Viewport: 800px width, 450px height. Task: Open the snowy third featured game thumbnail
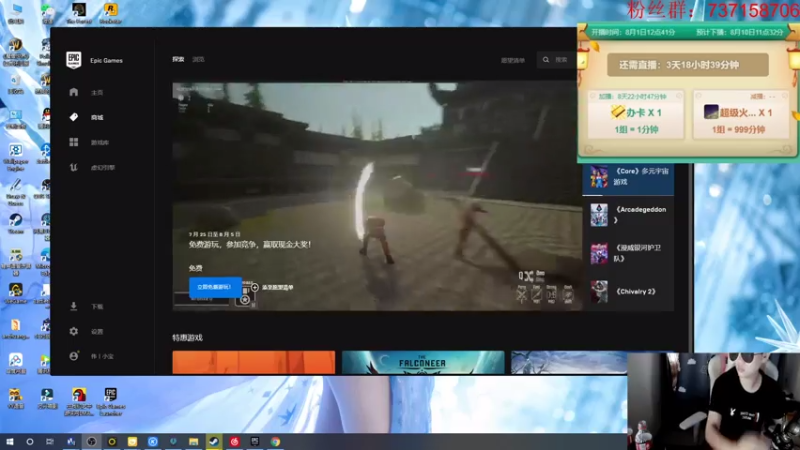[x=569, y=362]
